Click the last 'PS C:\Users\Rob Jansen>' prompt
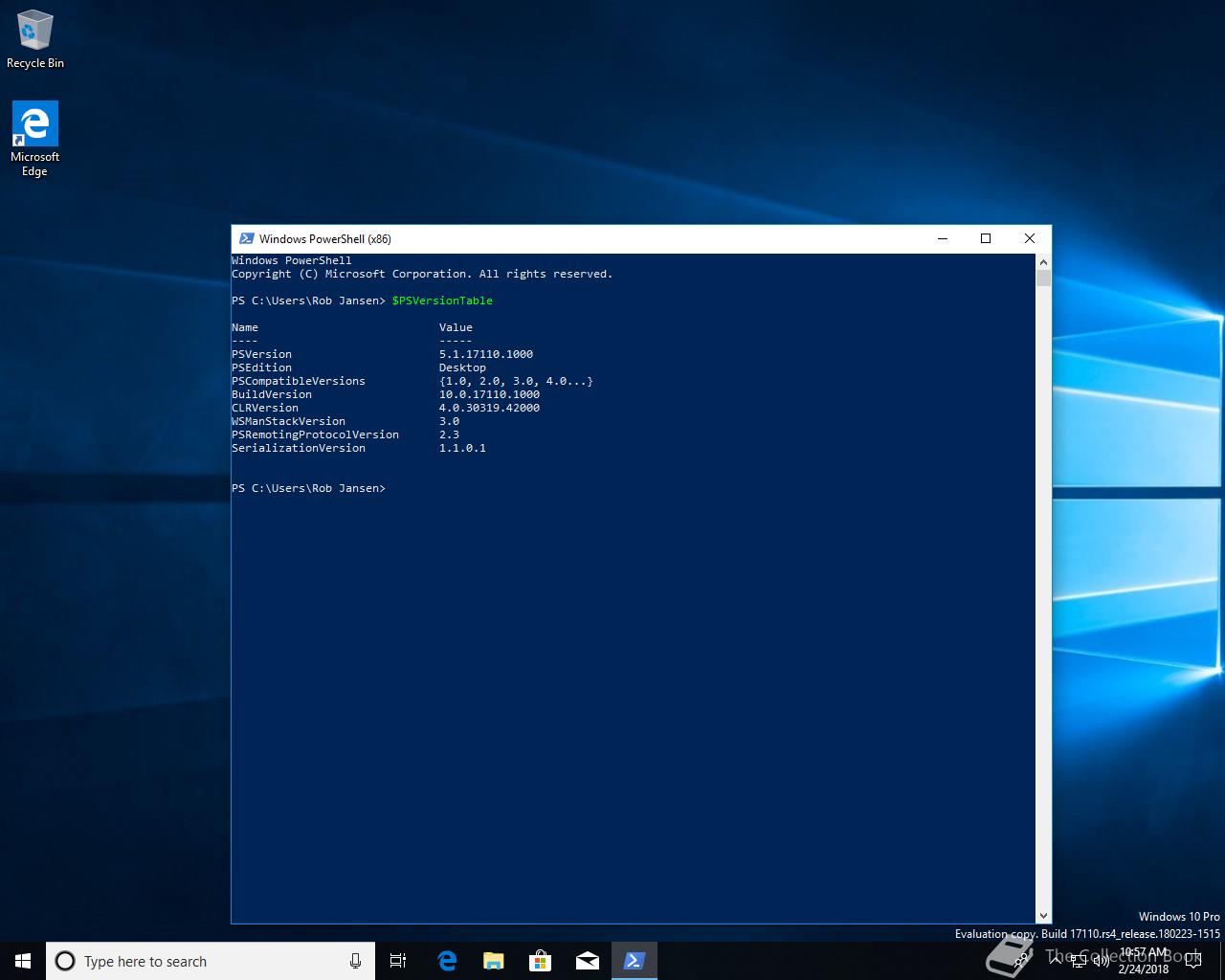The image size is (1225, 980). (308, 488)
